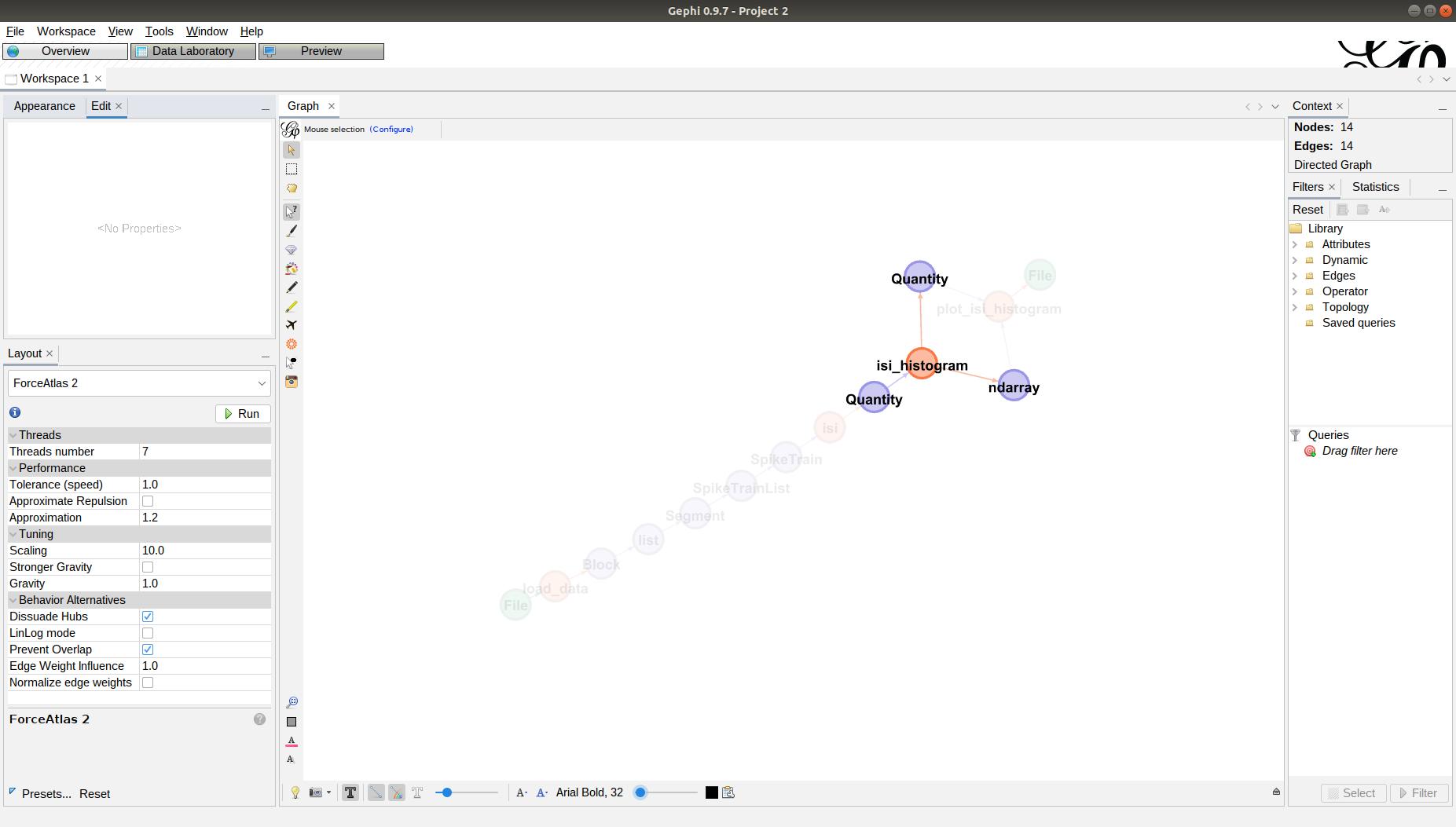Expand the Operator filter folder
The image size is (1456, 827).
pos(1295,291)
